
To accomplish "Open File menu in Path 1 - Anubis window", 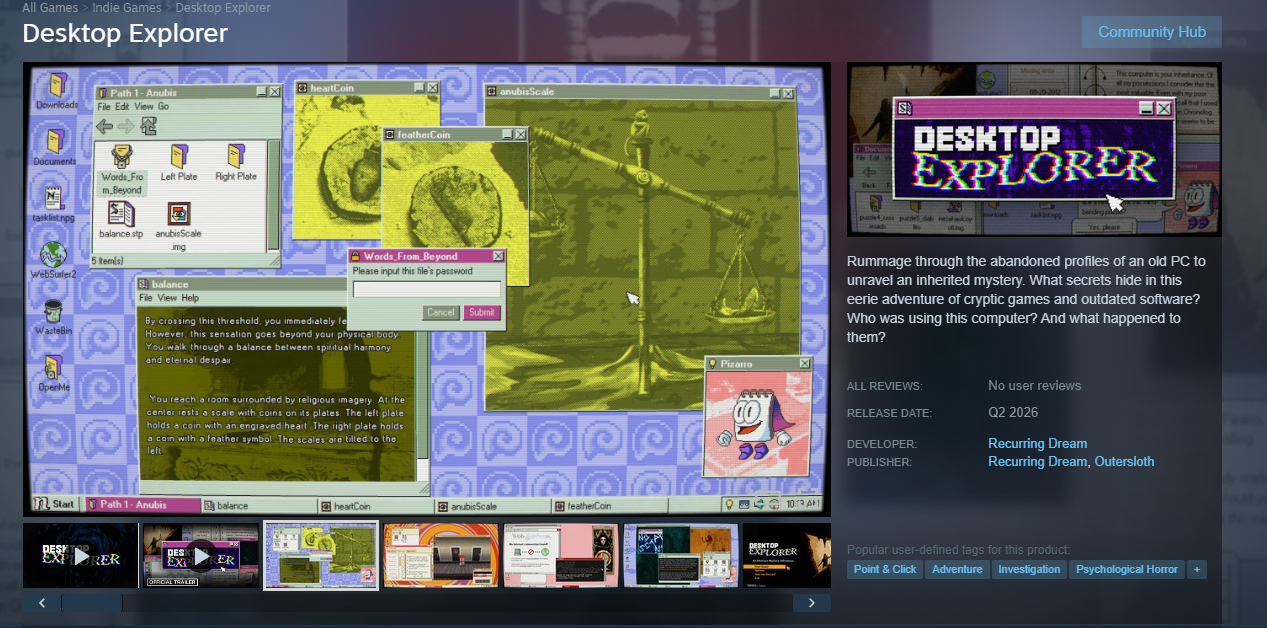I will [x=103, y=106].
